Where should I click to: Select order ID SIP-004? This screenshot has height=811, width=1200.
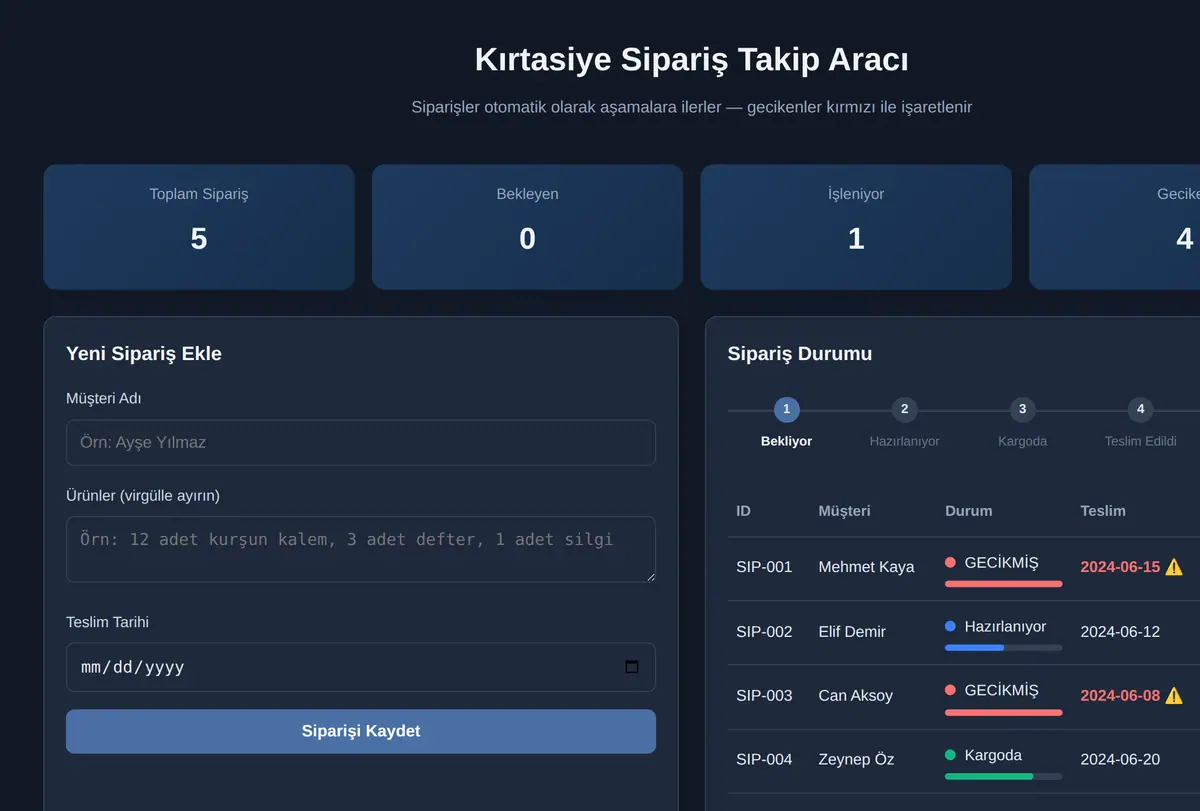pyautogui.click(x=764, y=759)
